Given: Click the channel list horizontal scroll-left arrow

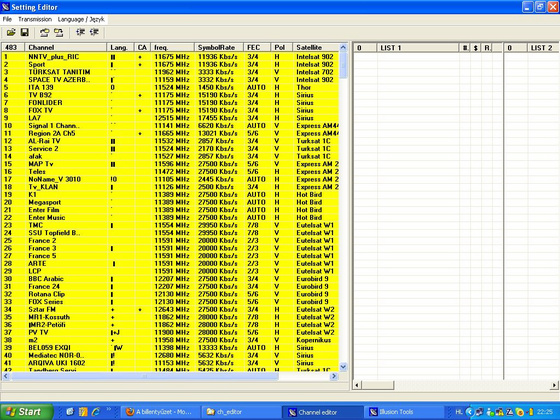Looking at the screenshot, I should [6, 376].
